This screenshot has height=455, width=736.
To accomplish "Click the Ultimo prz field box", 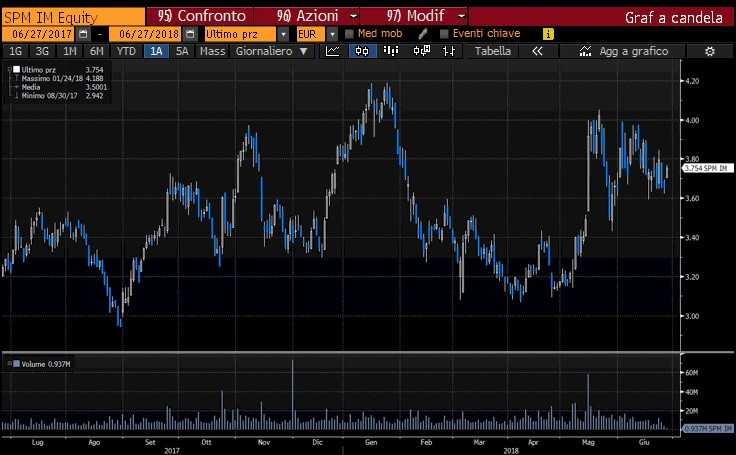I will click(x=241, y=34).
